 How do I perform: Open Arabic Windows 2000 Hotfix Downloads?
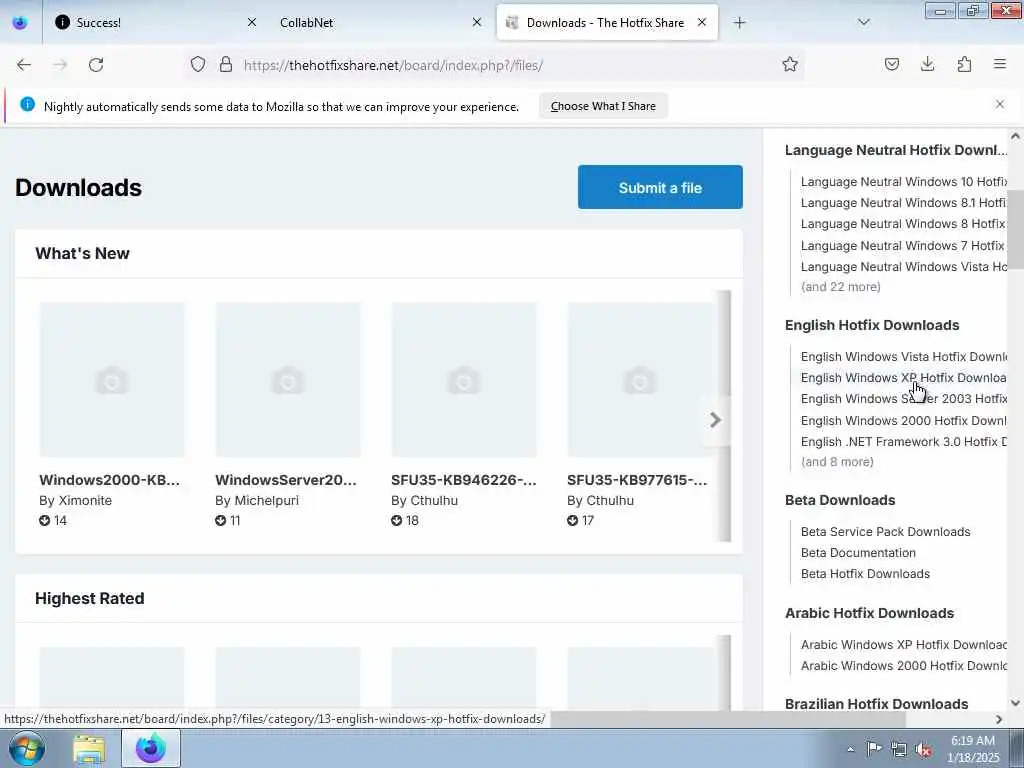(903, 665)
